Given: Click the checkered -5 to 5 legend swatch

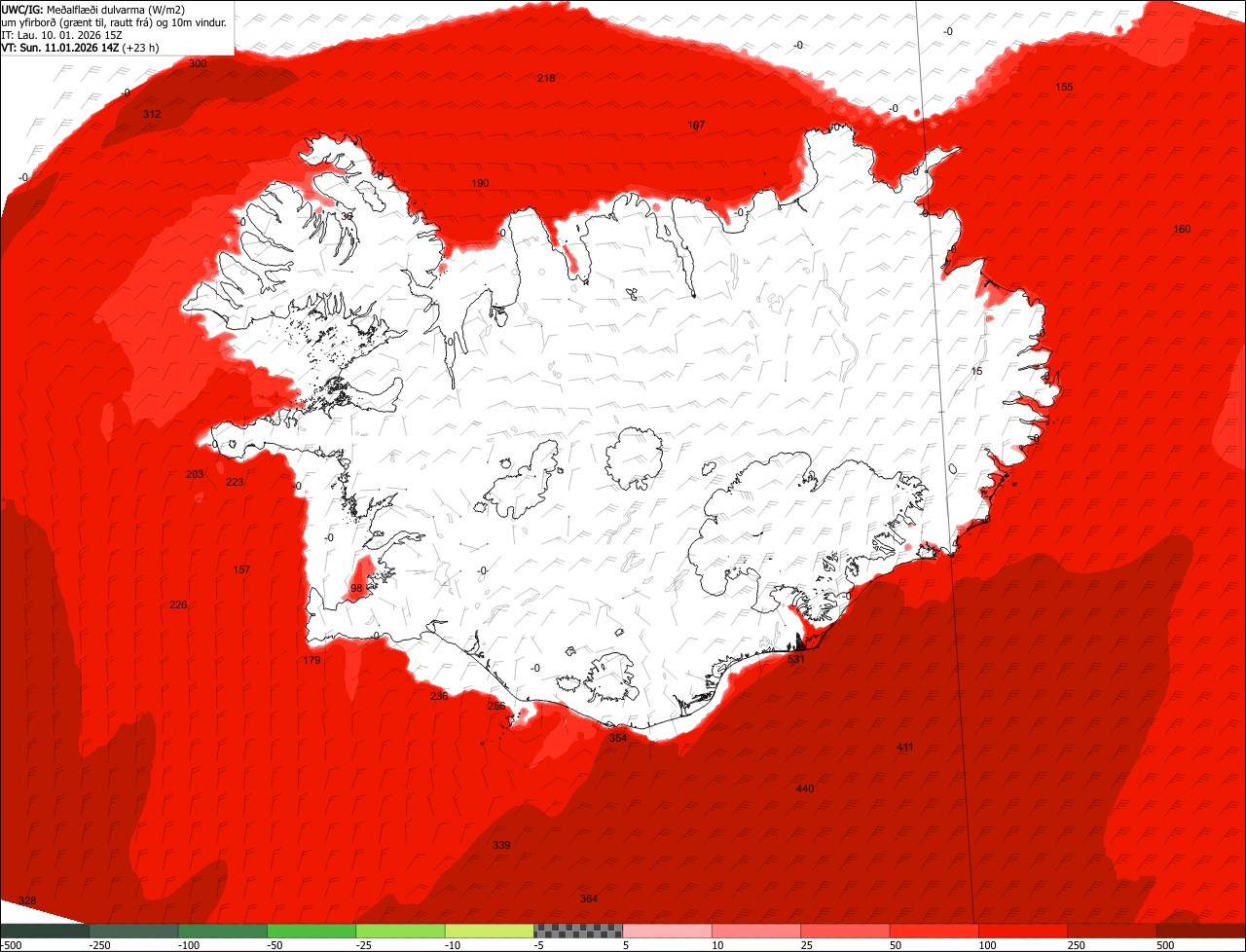Looking at the screenshot, I should pos(578,931).
